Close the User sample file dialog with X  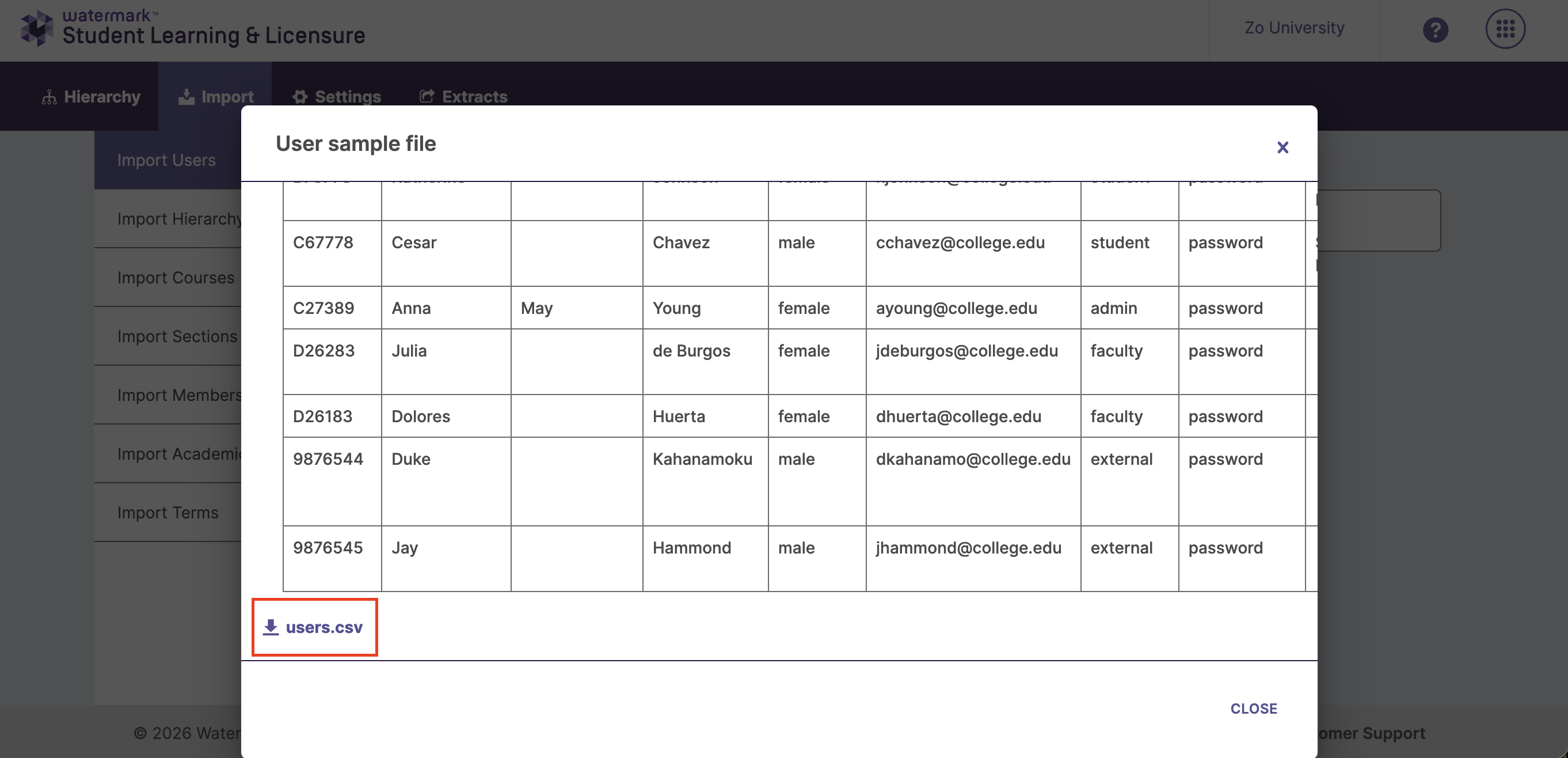(x=1282, y=147)
